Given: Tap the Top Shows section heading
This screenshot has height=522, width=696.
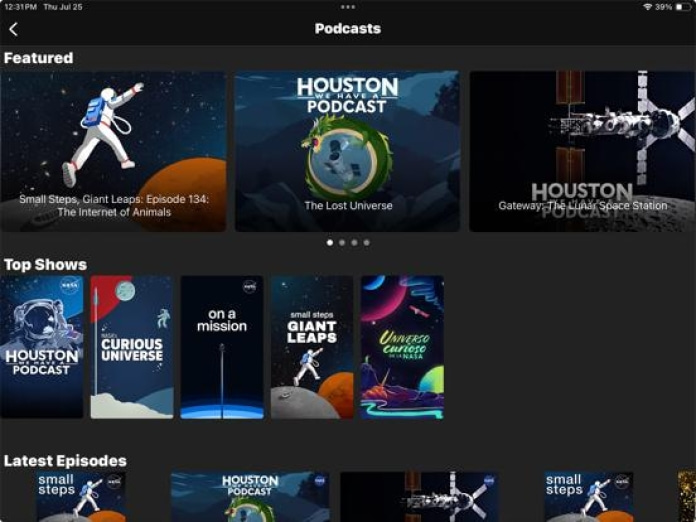Looking at the screenshot, I should click(x=45, y=265).
